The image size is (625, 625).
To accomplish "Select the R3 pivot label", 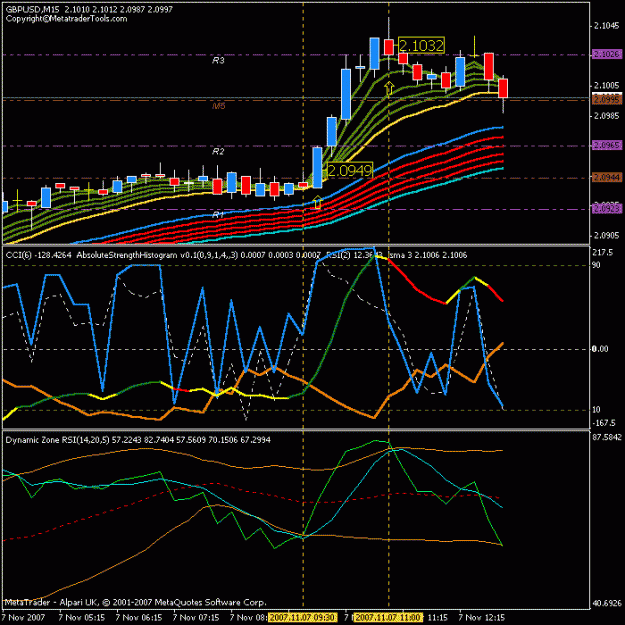I will [218, 60].
